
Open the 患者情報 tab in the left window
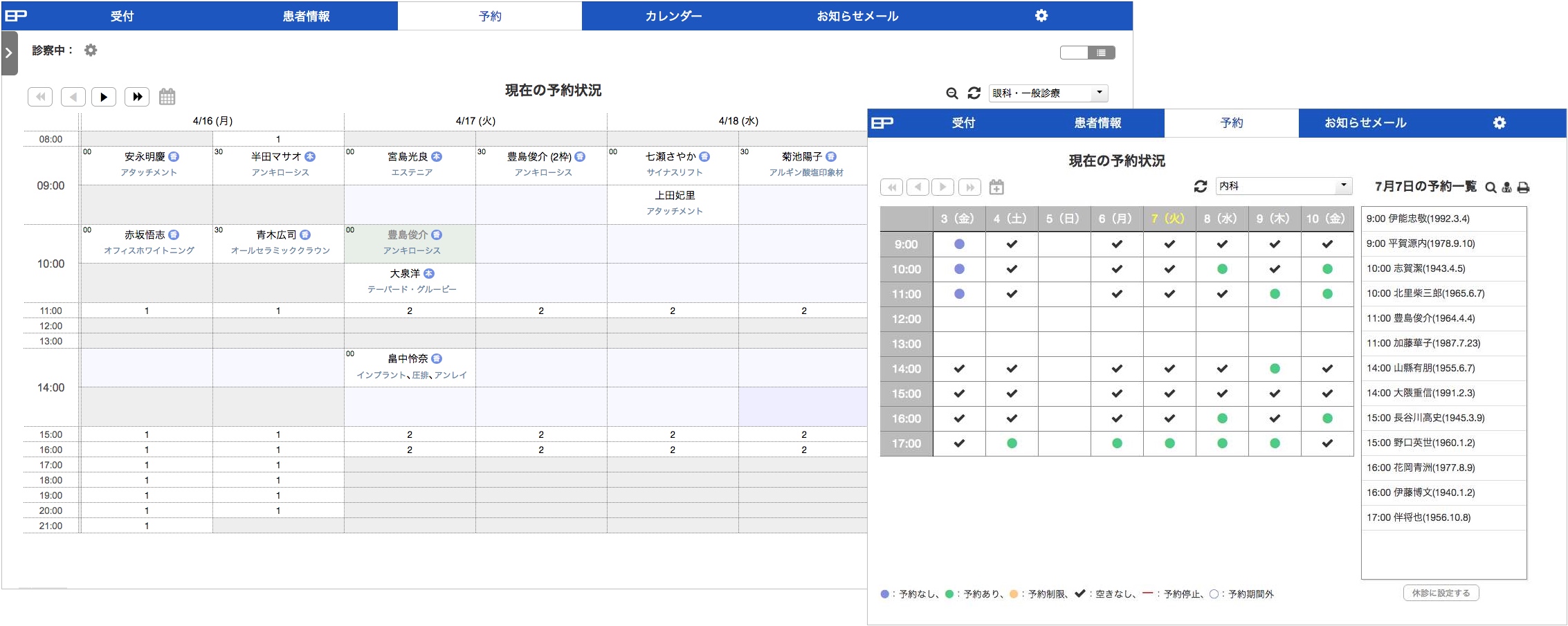click(306, 16)
